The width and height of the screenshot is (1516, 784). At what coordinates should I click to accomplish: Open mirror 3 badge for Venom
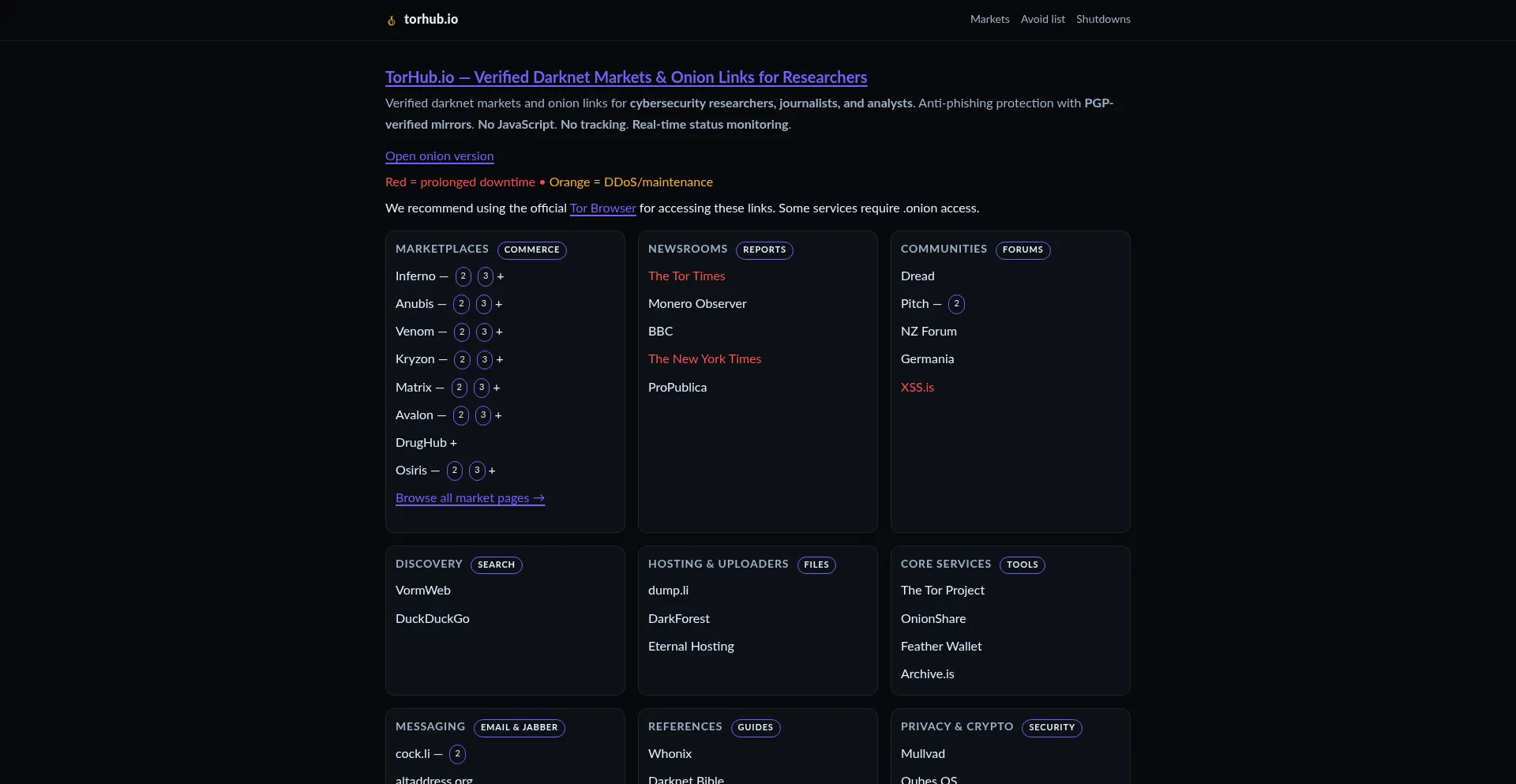[485, 332]
